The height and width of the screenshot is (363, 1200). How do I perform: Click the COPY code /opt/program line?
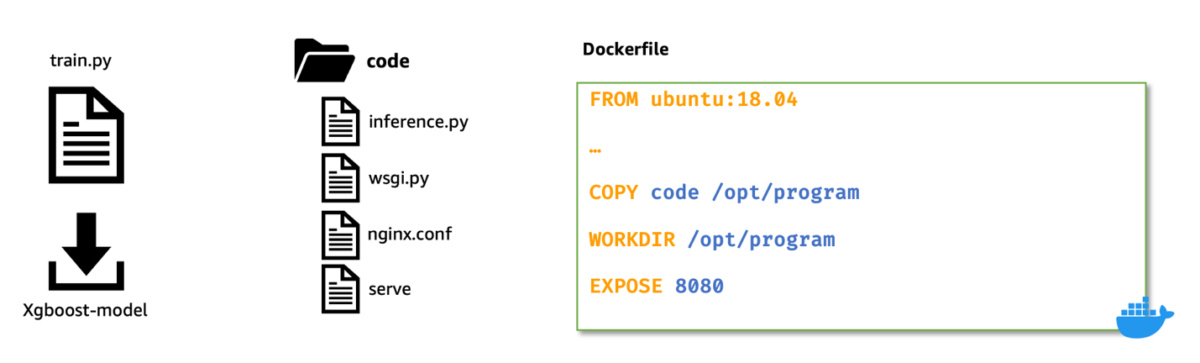click(x=724, y=193)
